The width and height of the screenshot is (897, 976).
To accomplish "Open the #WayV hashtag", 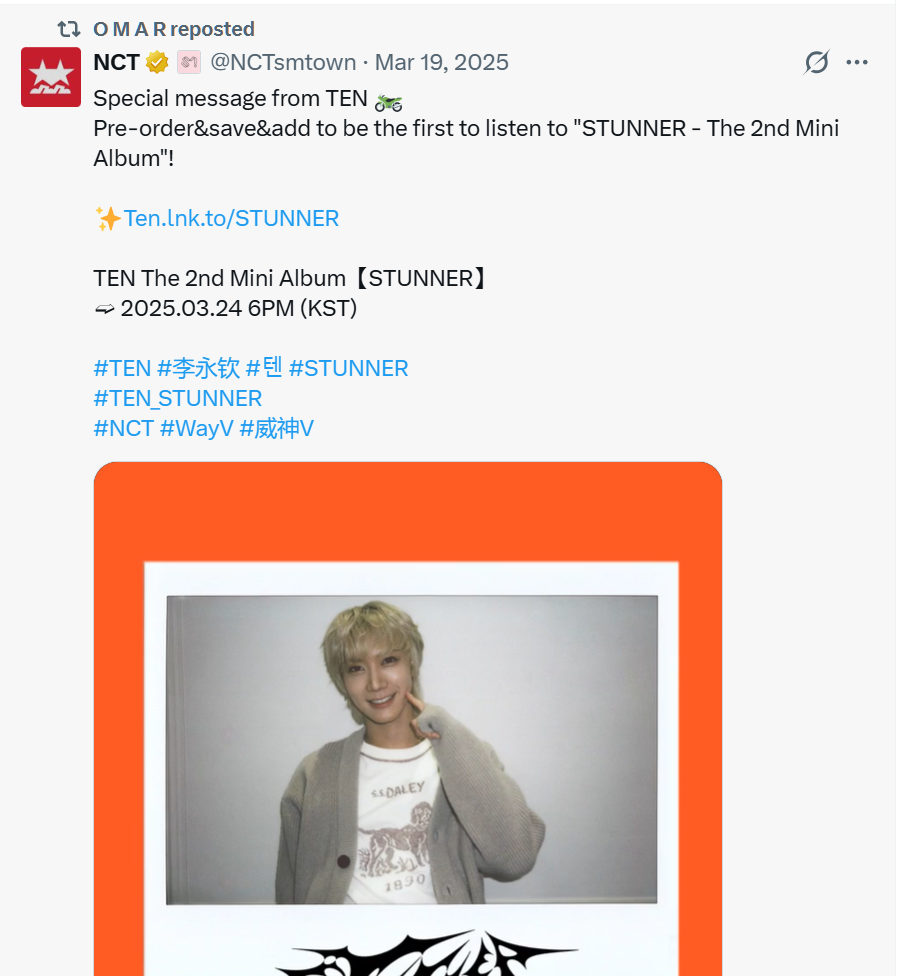I will (197, 428).
